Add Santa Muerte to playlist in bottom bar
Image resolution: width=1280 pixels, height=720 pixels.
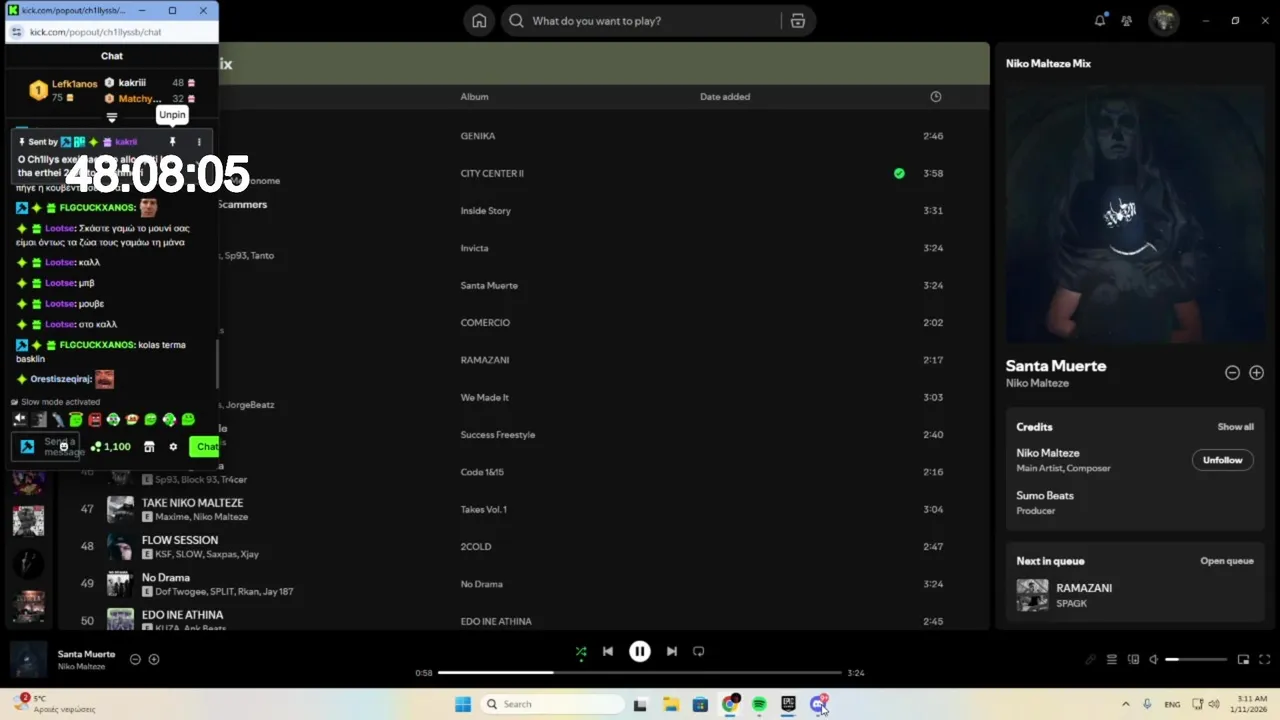[154, 659]
